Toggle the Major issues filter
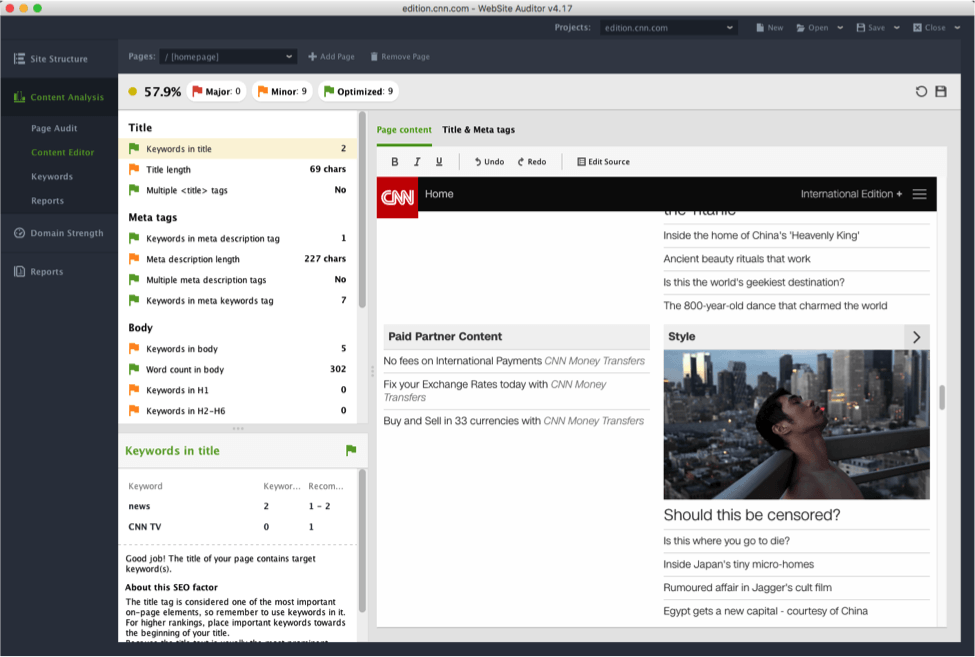Viewport: 975px width, 657px height. (x=216, y=92)
